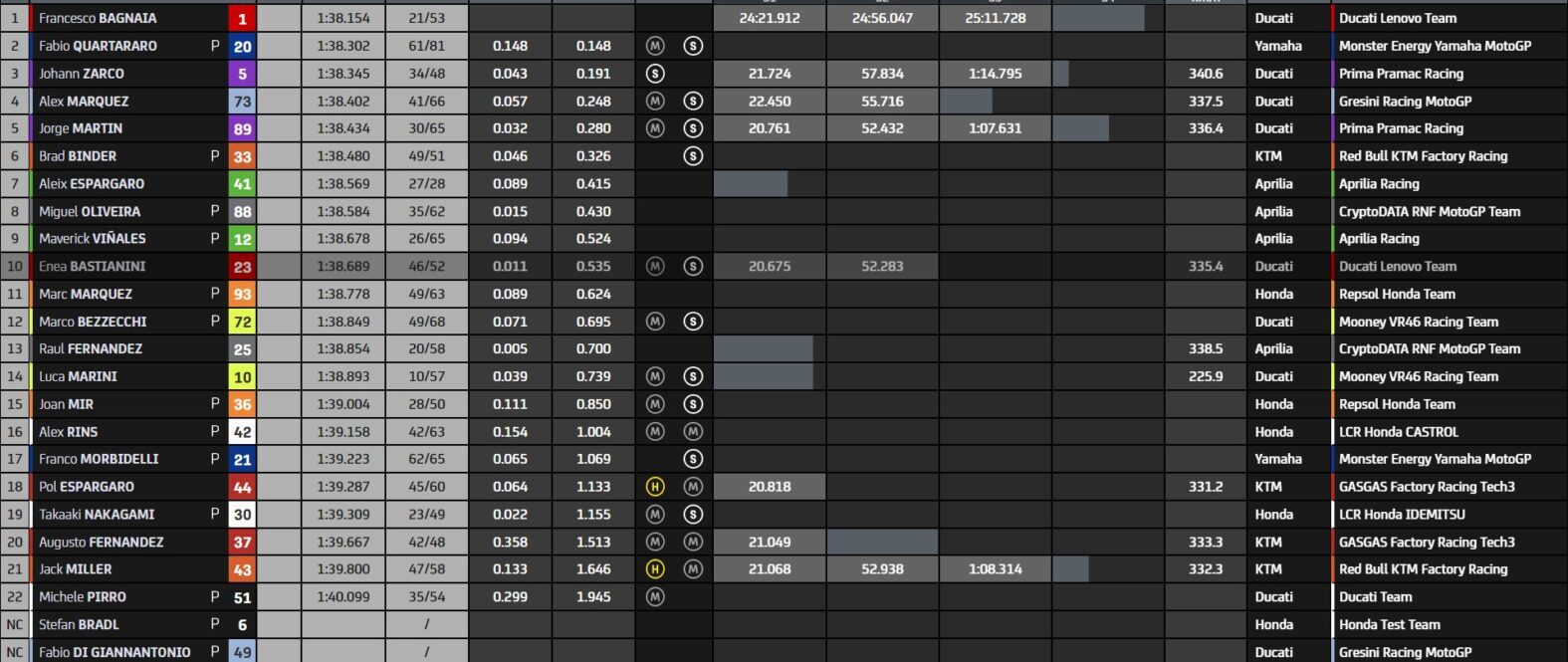Click the sector time 1:14.795

coord(996,74)
